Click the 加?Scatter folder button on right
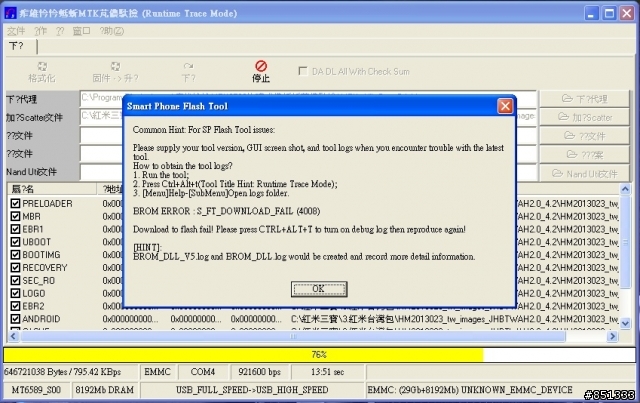640x403 pixels. click(584, 117)
